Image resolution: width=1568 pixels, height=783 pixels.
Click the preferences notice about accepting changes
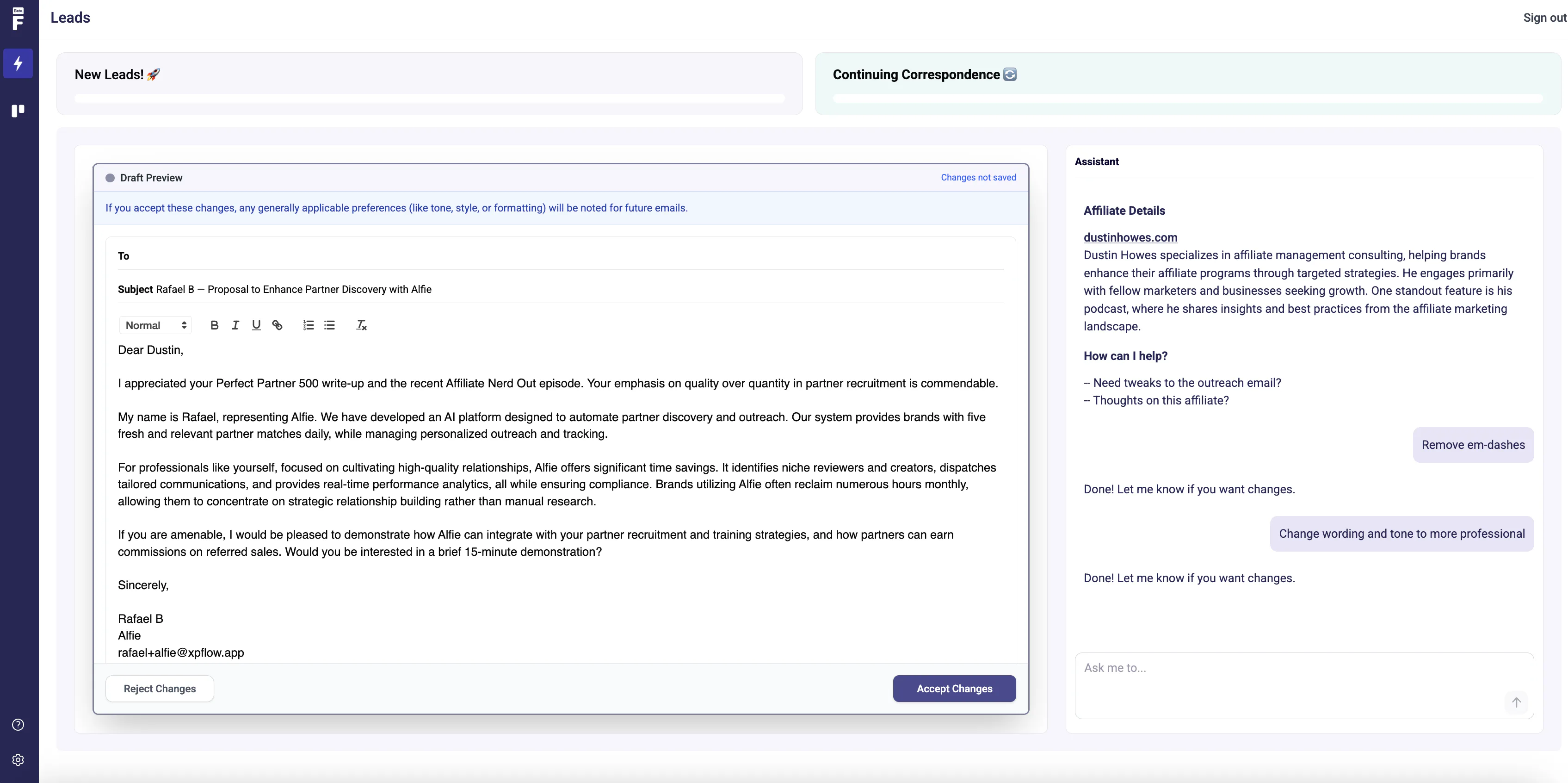point(397,208)
